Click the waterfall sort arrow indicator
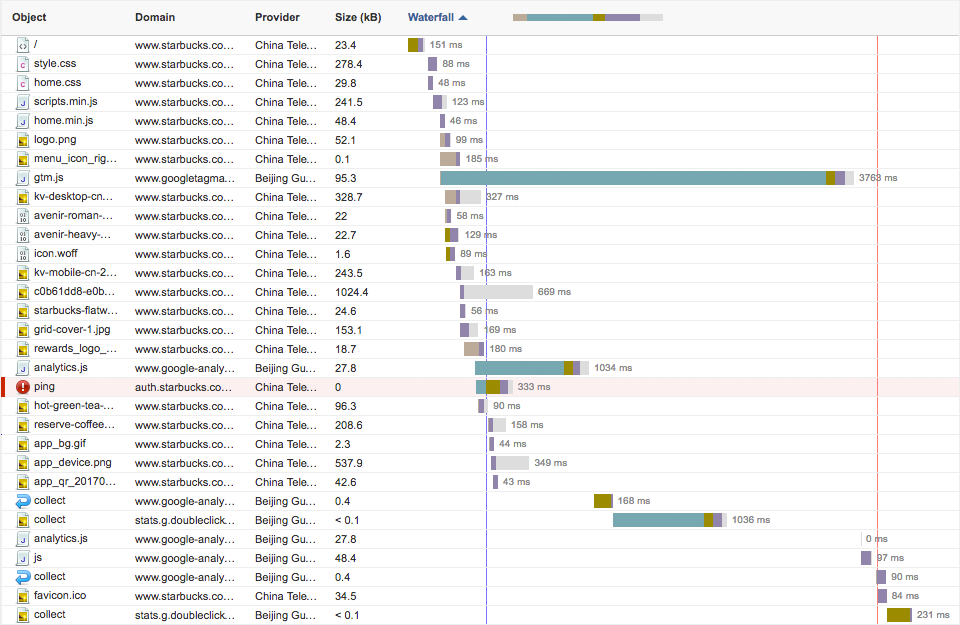The height and width of the screenshot is (625, 960). [x=463, y=17]
